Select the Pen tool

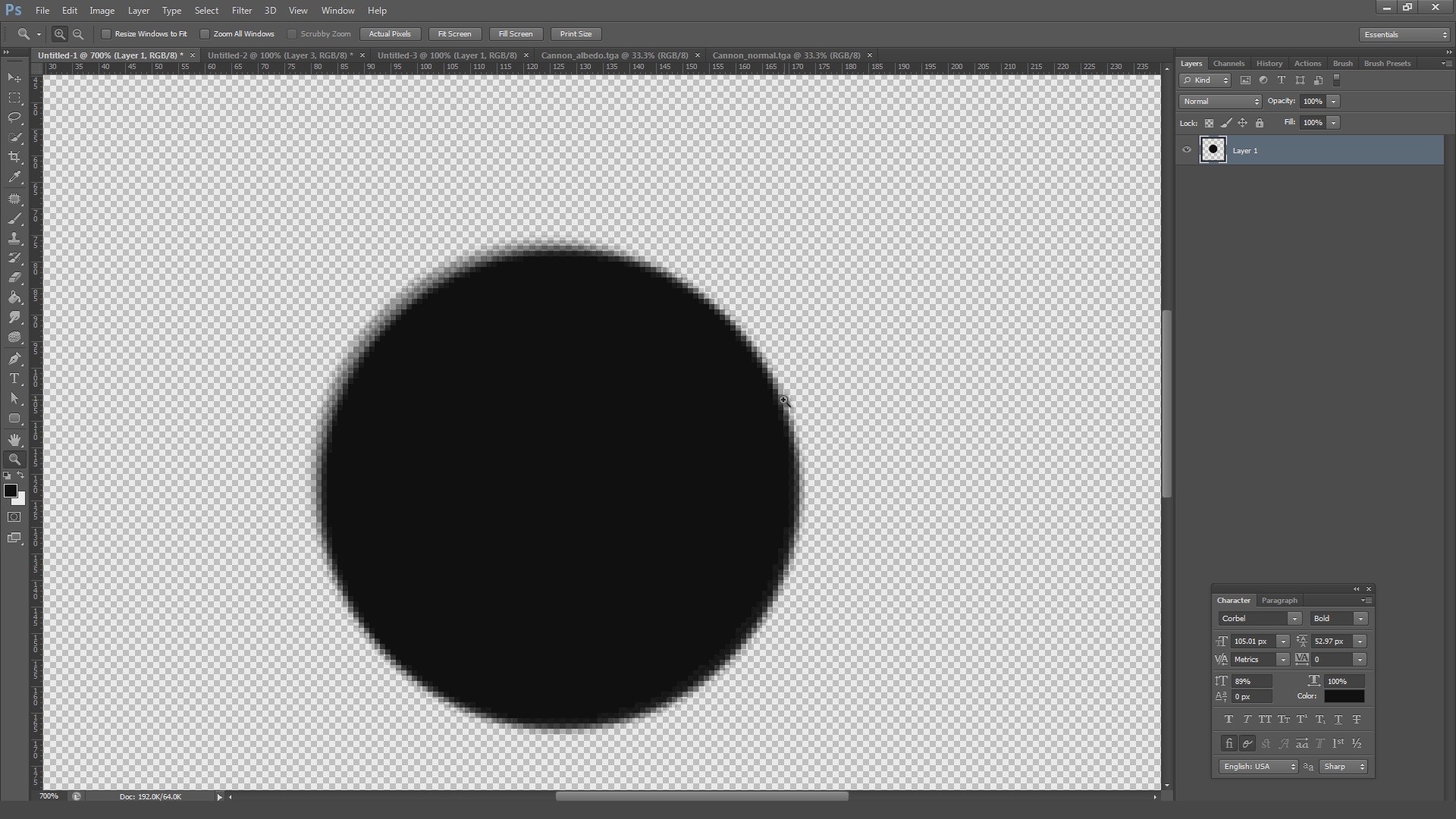click(14, 359)
